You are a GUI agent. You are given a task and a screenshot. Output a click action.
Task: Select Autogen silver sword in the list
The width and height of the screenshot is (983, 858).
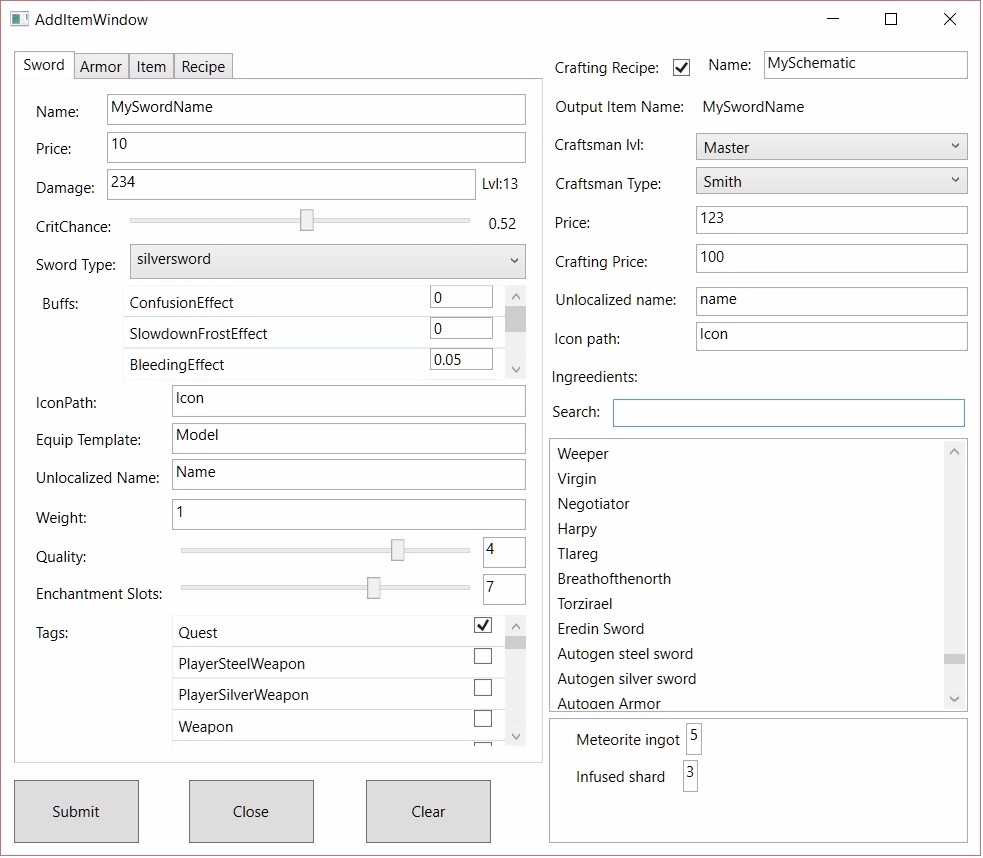[x=748, y=679]
